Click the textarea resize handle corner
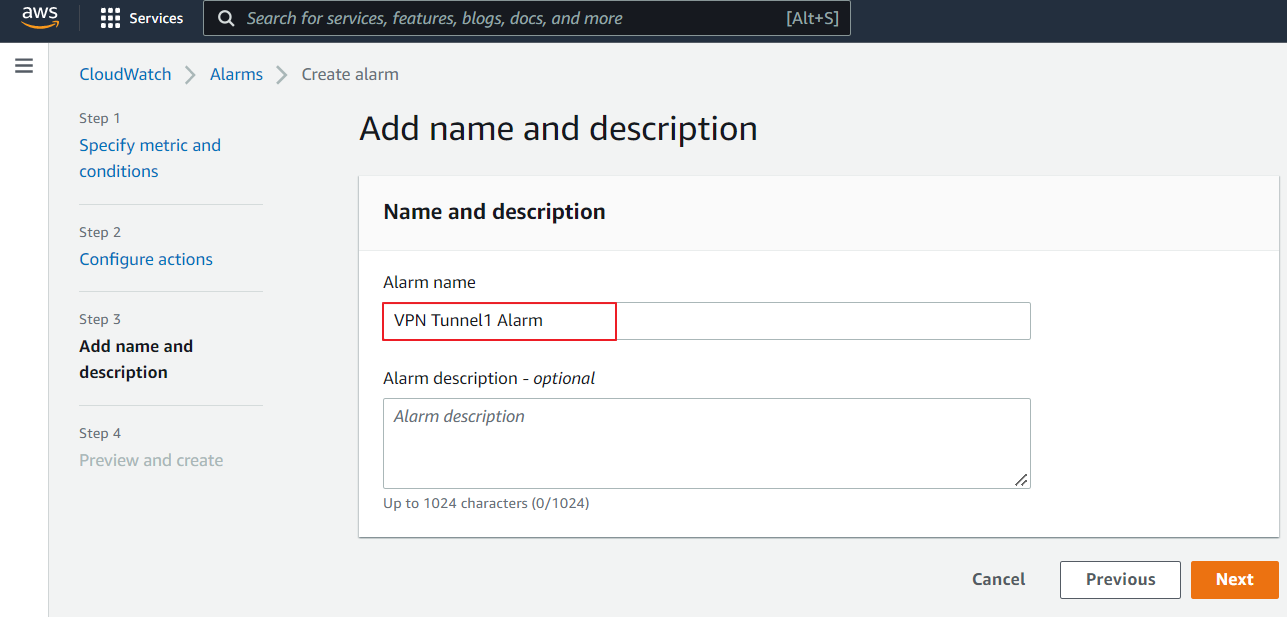This screenshot has height=617, width=1287. (x=1021, y=480)
